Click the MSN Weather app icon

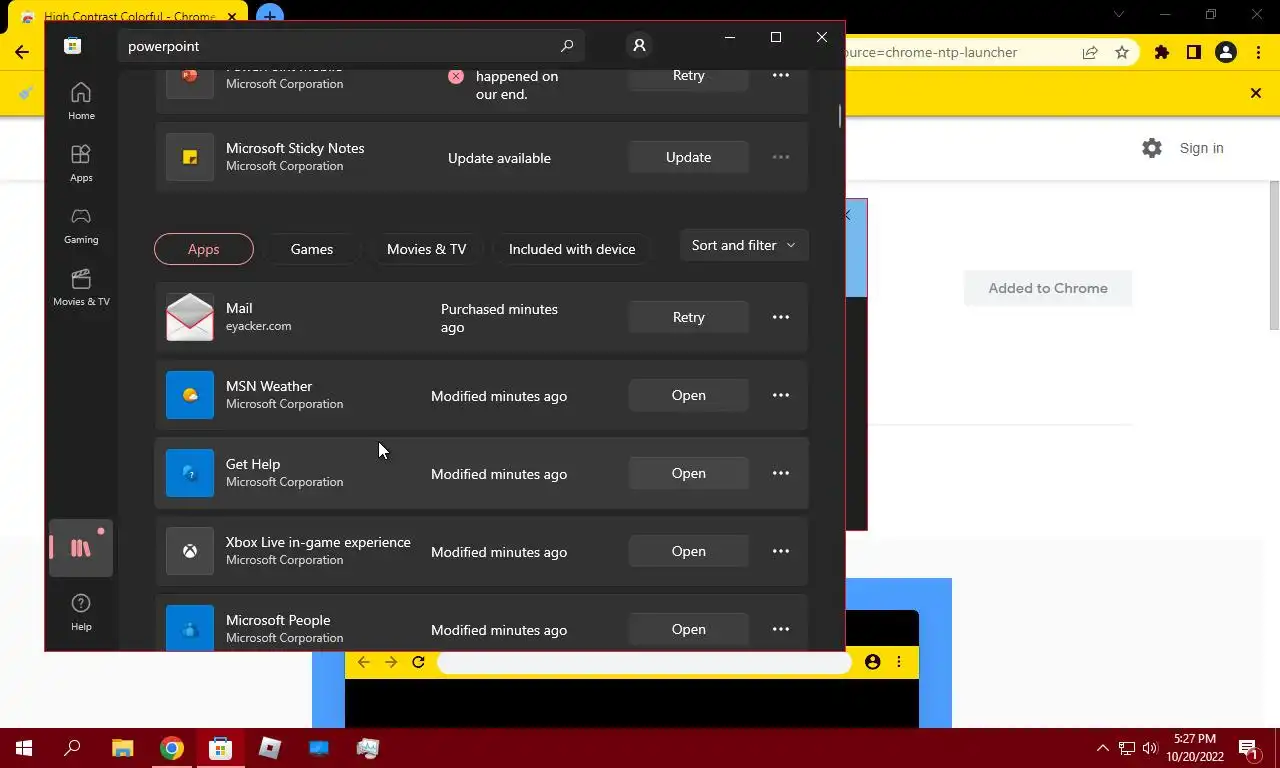click(x=190, y=395)
